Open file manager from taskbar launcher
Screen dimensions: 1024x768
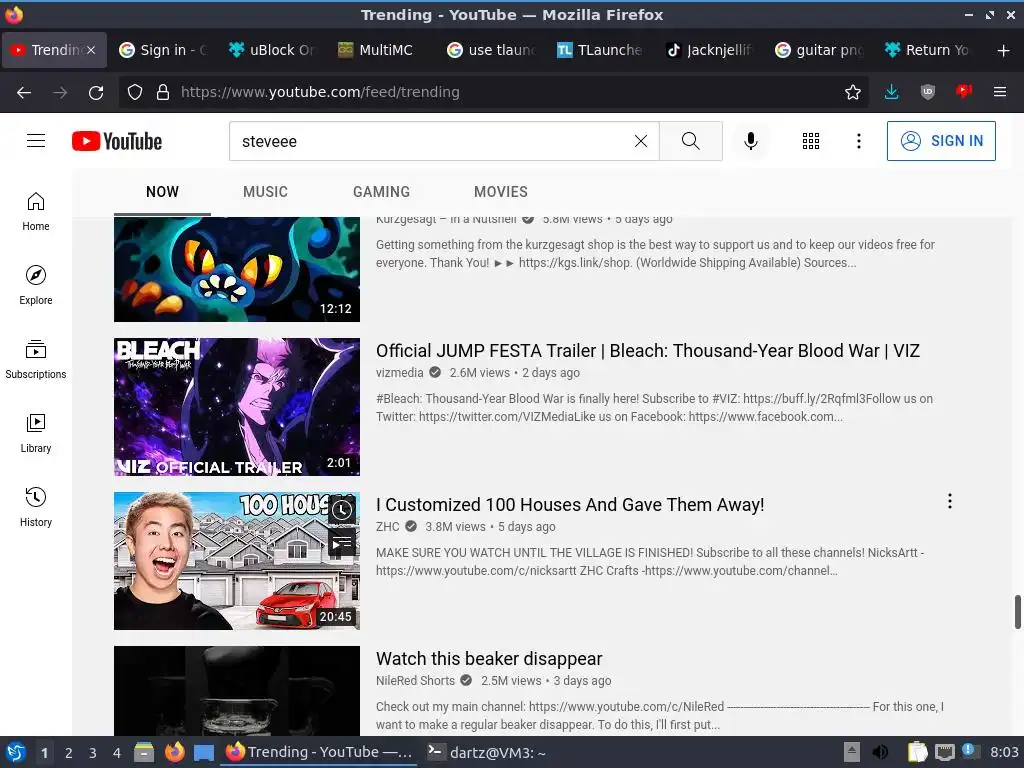(144, 752)
